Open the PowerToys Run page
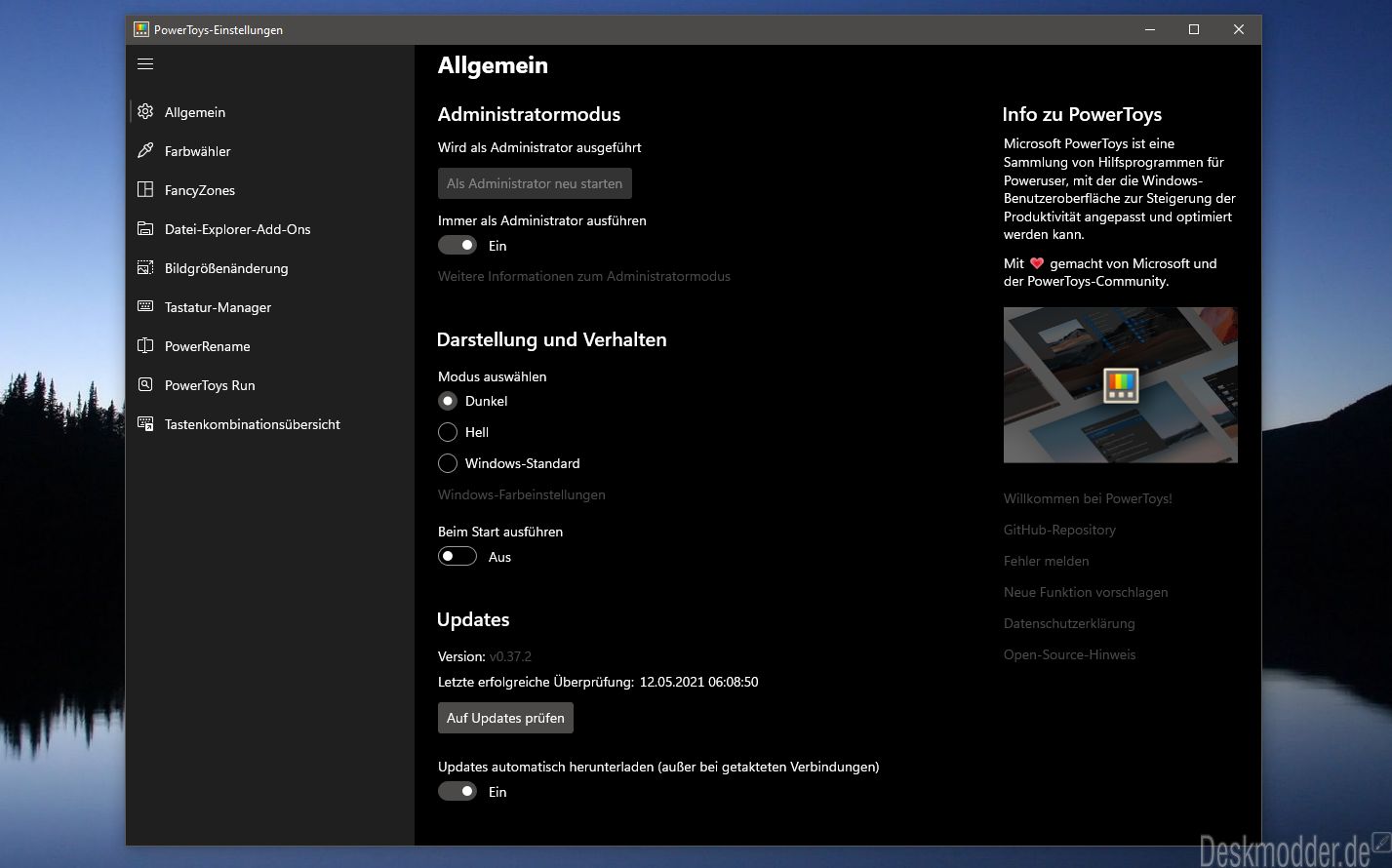 coord(271,385)
